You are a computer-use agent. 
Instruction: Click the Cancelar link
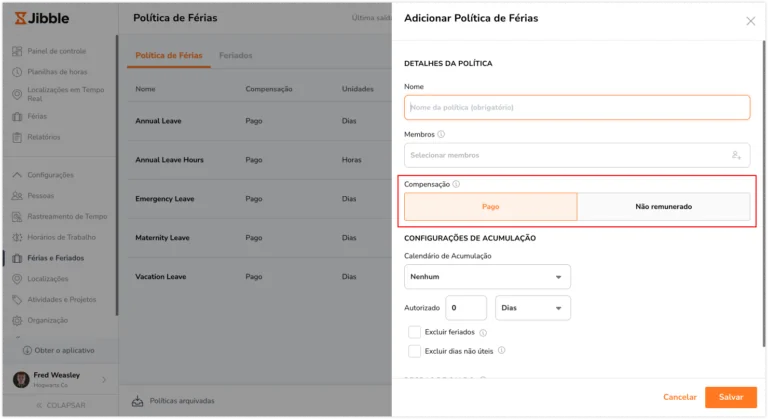point(680,397)
